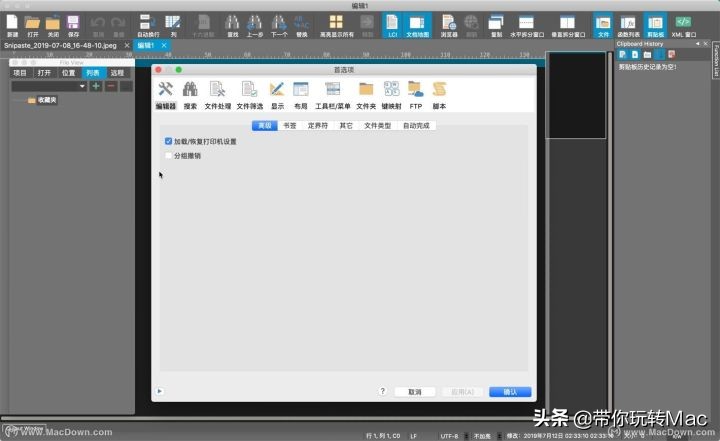This screenshot has height=441, width=720.
Task: Click the 上一步 find previous icon
Action: (254, 25)
